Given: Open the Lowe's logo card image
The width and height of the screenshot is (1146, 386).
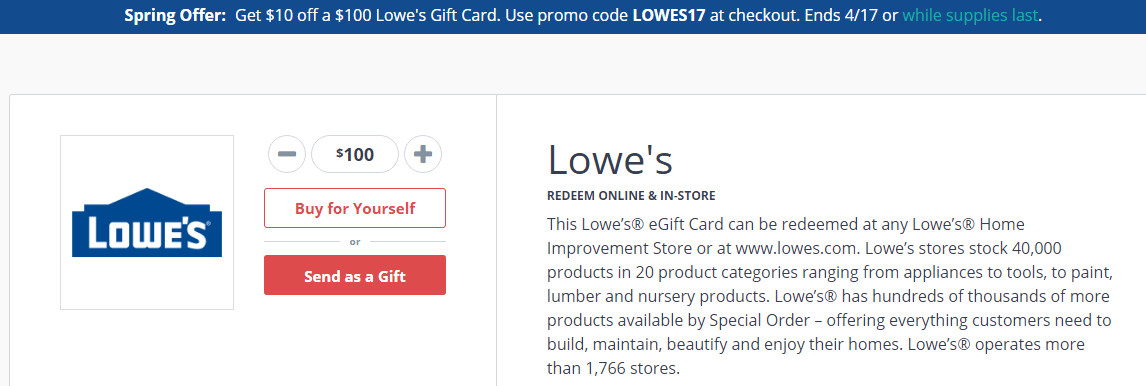Looking at the screenshot, I should point(147,222).
